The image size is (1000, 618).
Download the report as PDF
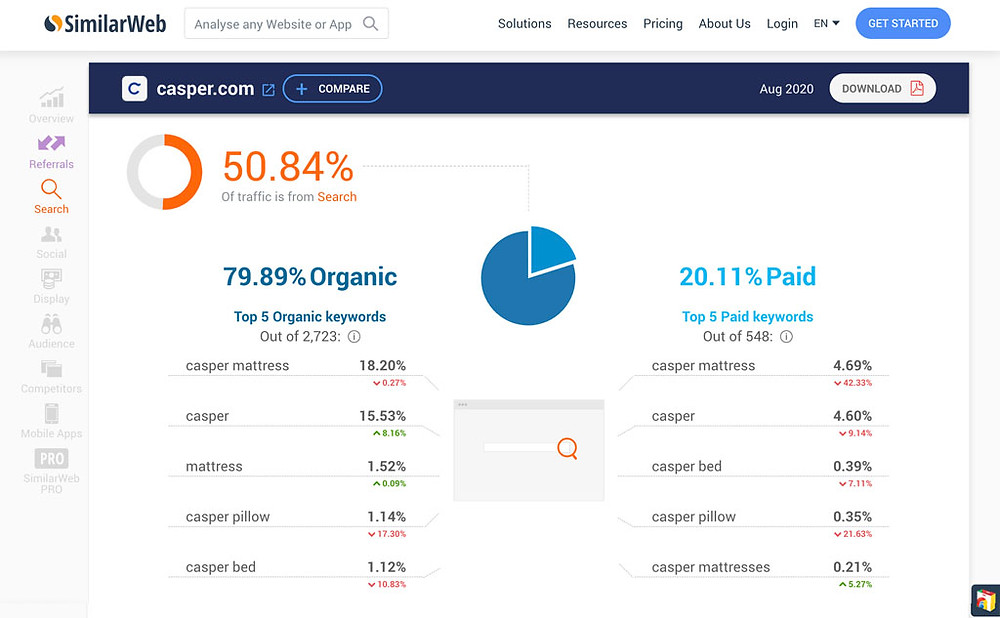(x=883, y=89)
